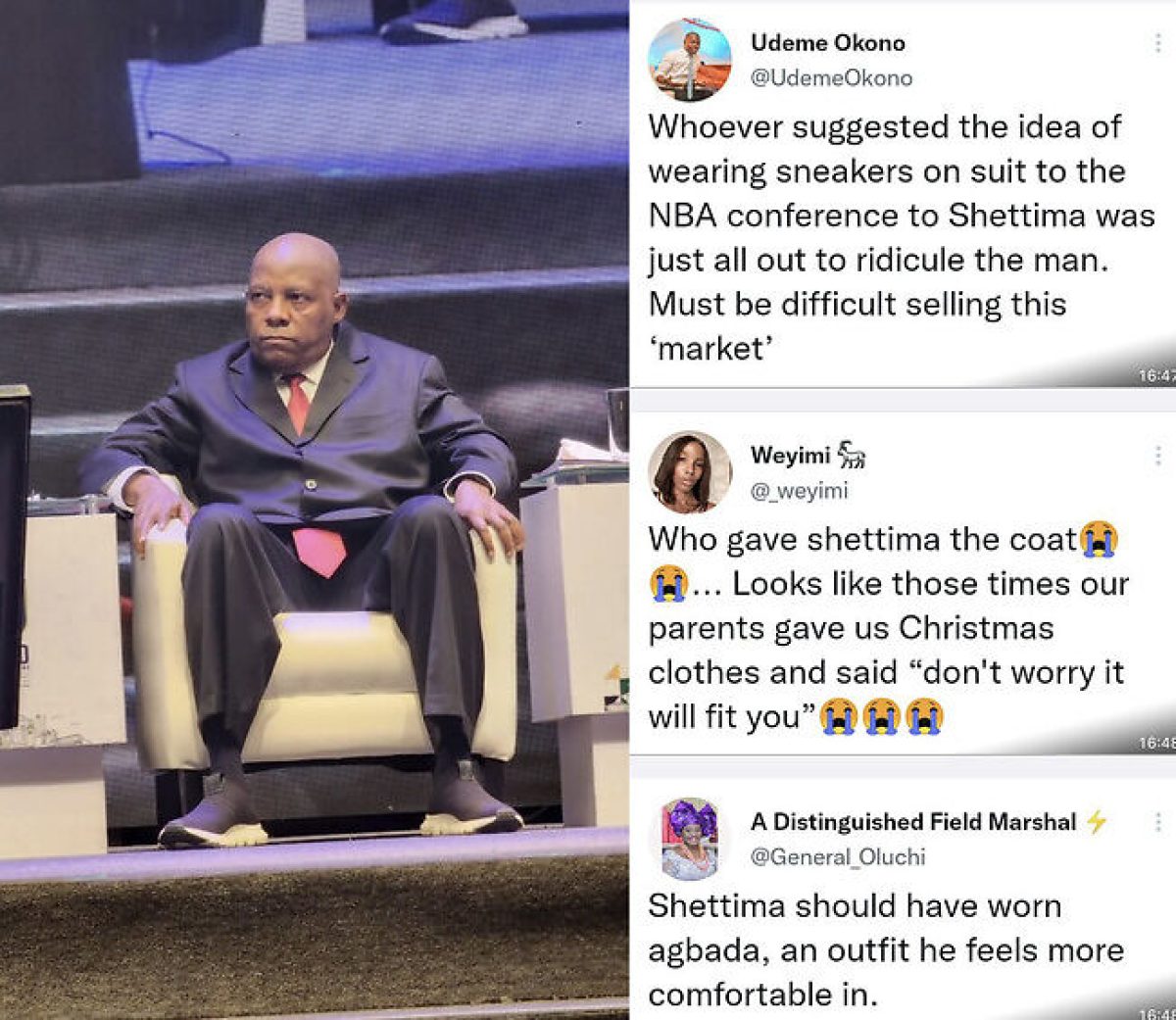Open more options on Udeme Okono's tweet
The width and height of the screenshot is (1176, 1020).
1158,43
